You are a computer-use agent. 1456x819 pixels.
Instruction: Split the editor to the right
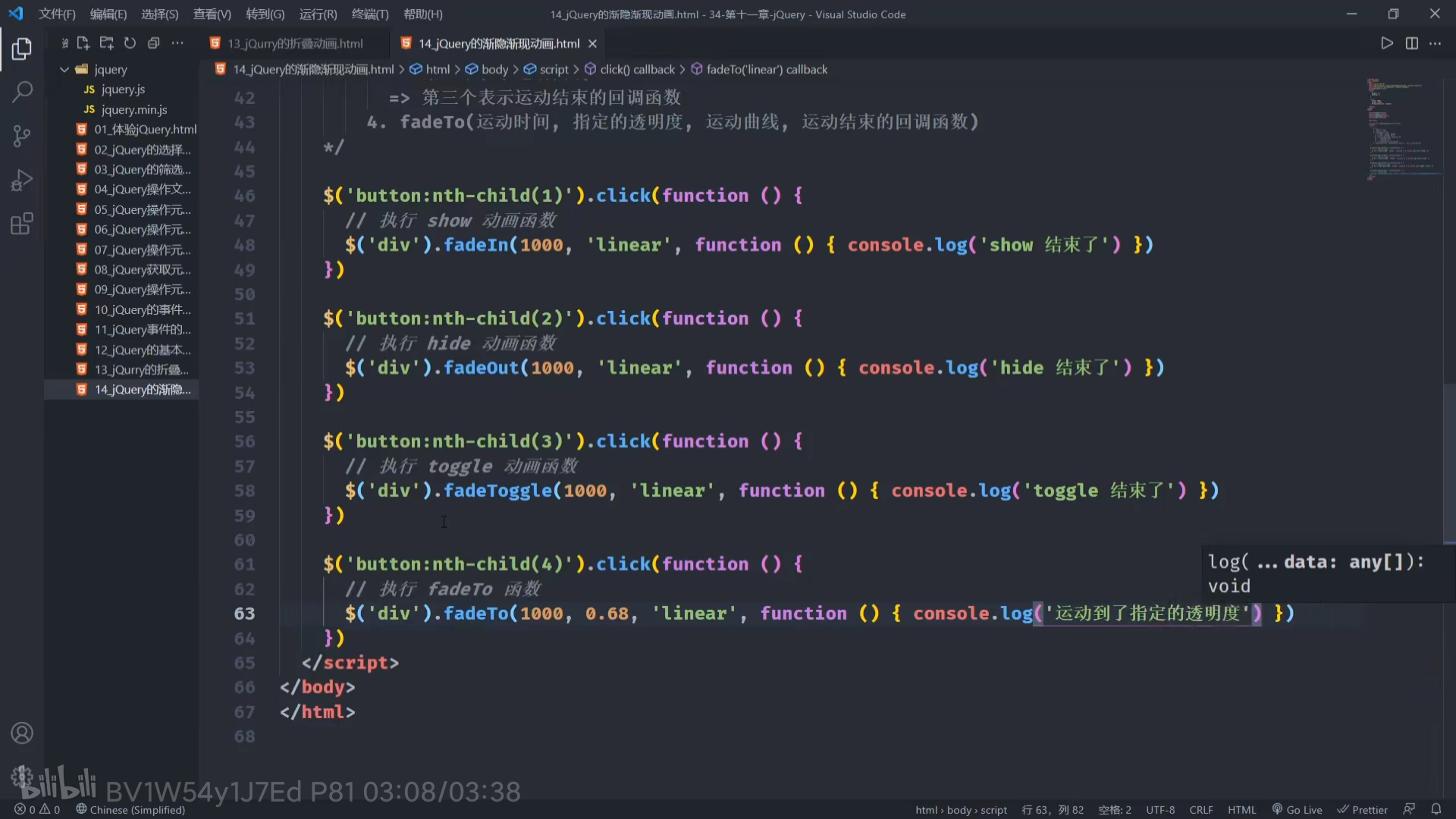tap(1411, 43)
